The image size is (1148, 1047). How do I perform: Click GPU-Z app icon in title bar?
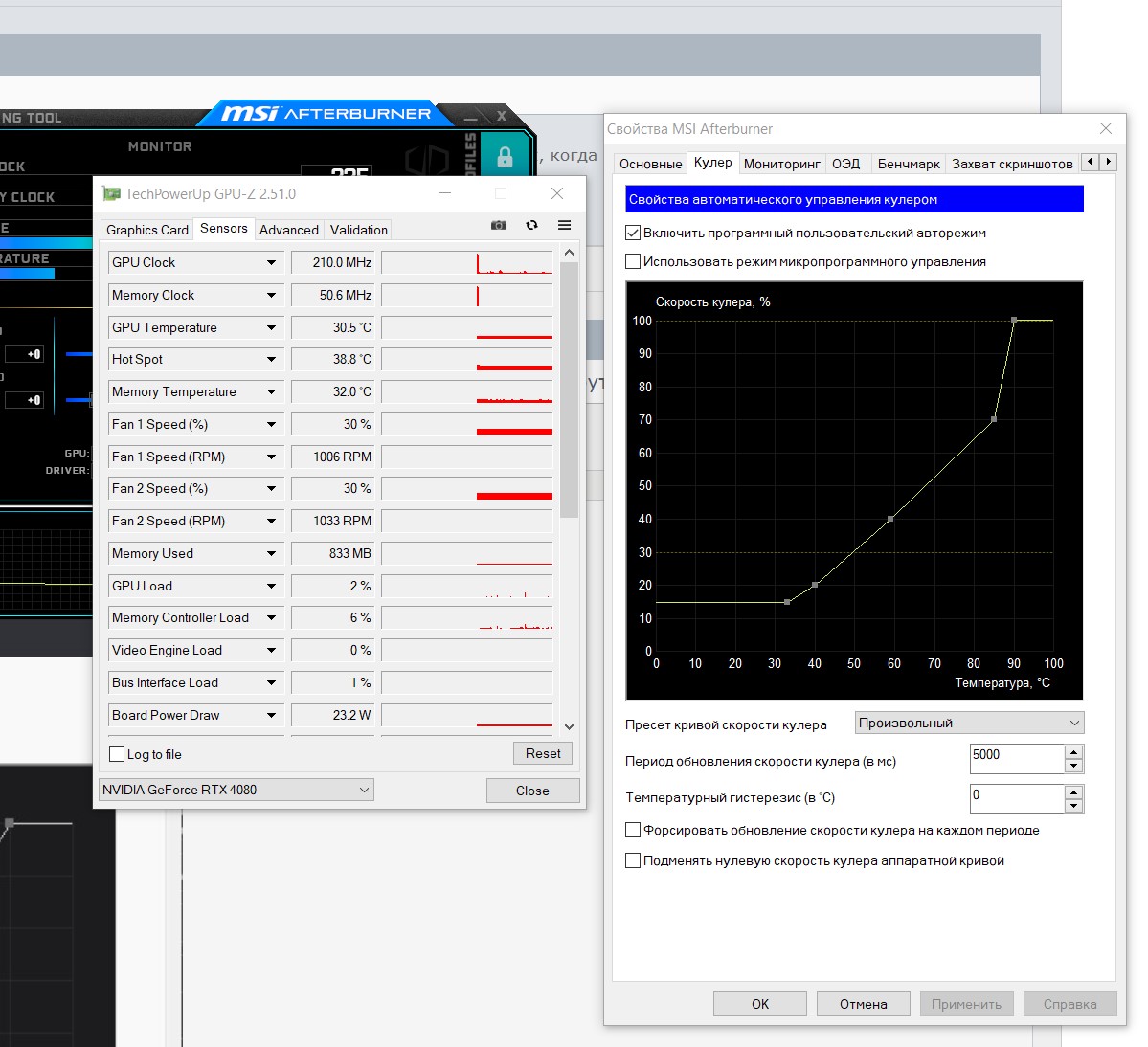click(111, 194)
